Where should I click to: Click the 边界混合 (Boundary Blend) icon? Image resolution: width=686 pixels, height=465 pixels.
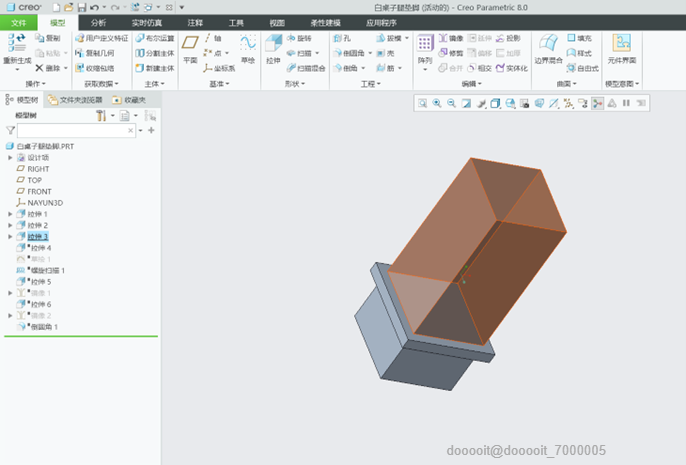549,46
